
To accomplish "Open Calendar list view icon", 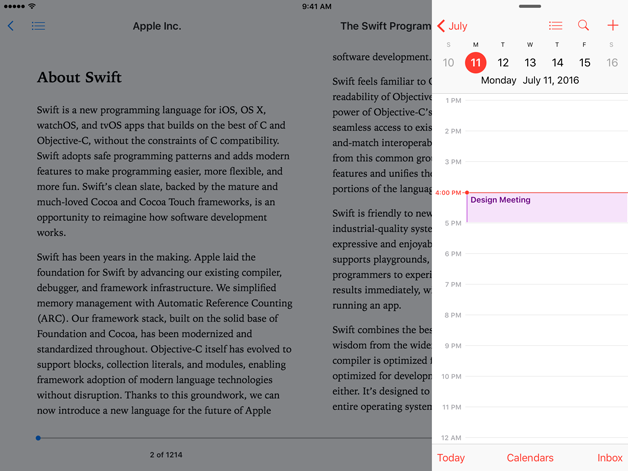I will click(x=555, y=26).
